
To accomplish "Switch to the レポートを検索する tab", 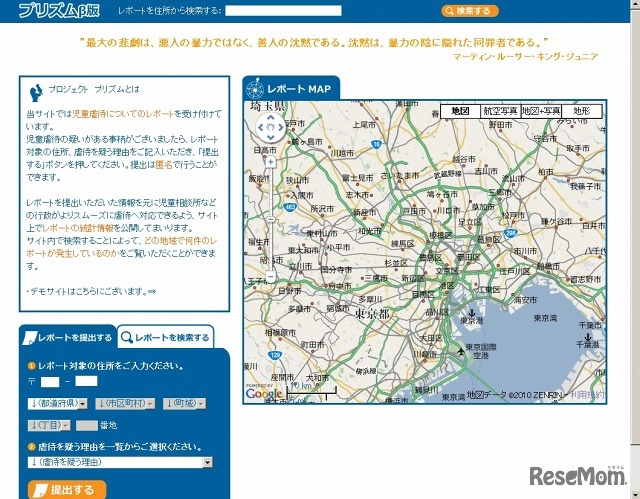I will point(166,338).
